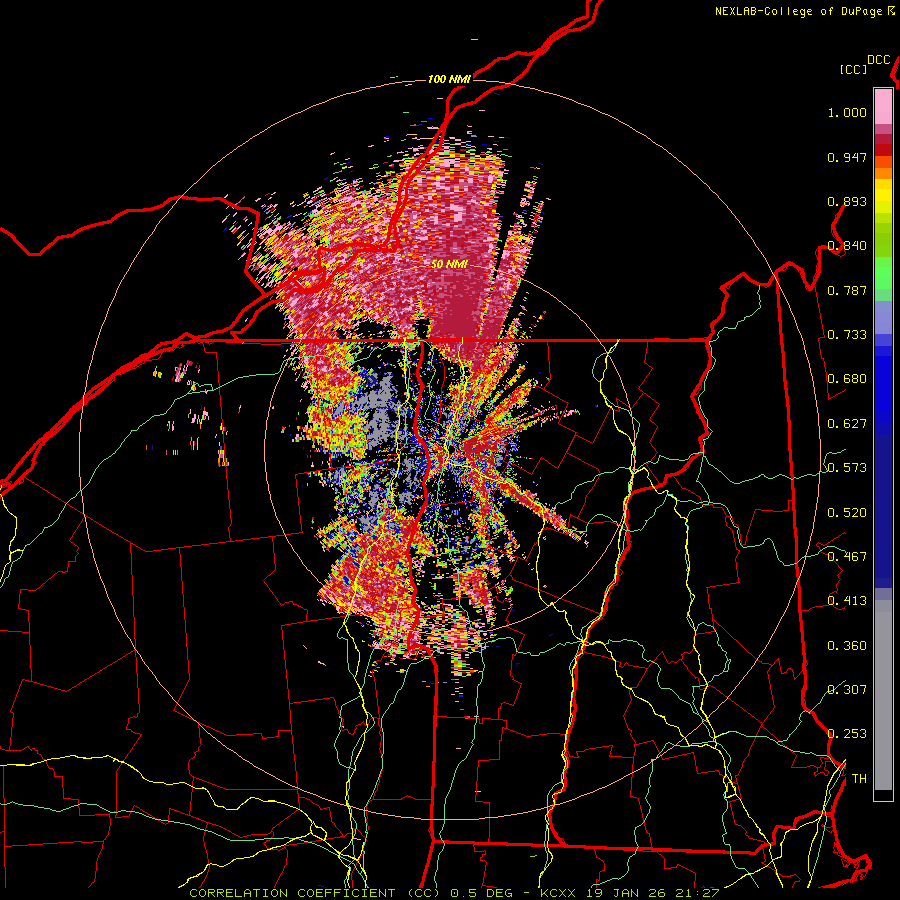Click the KCXX radar site identifier

[x=557, y=893]
